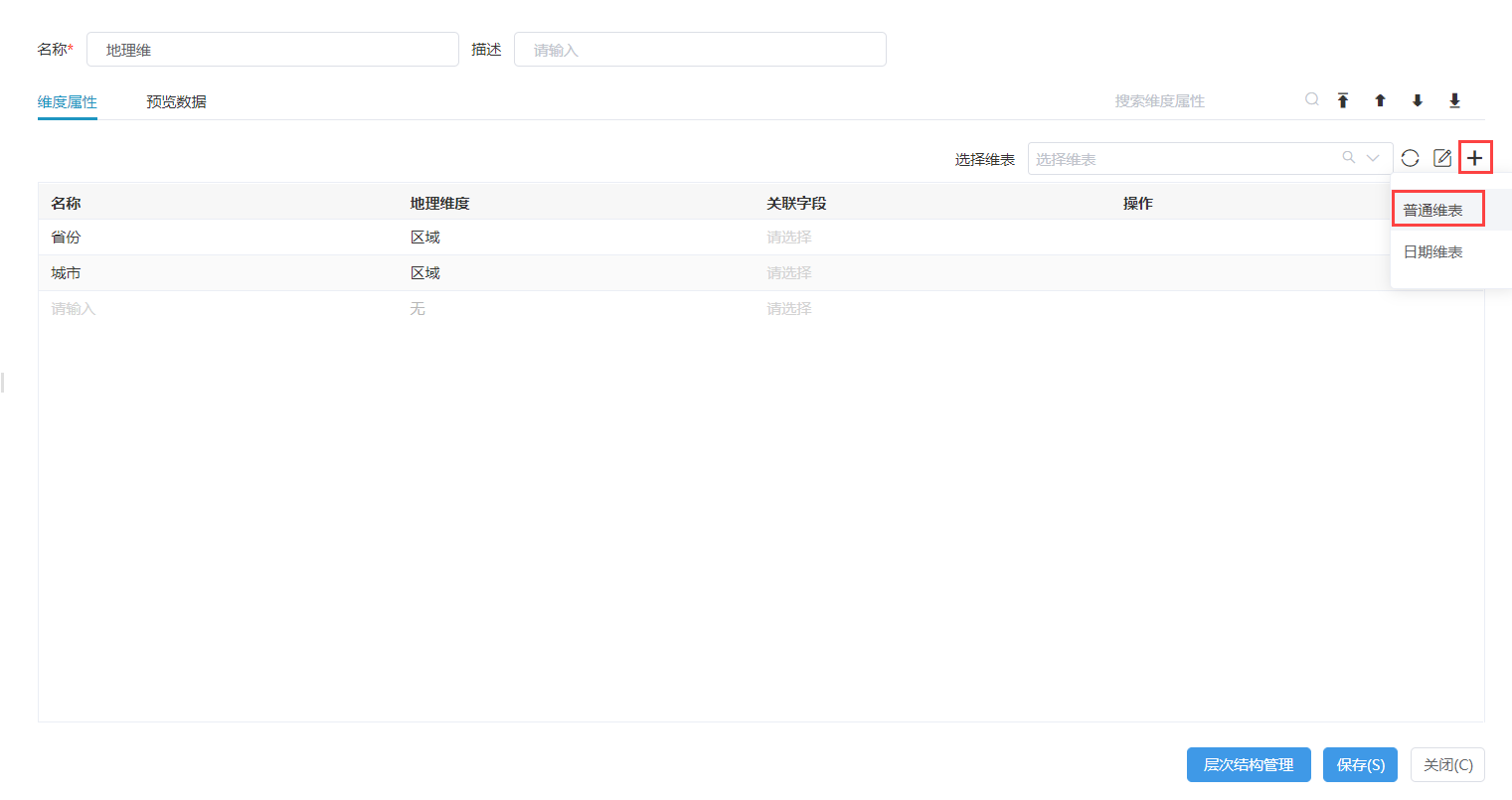The height and width of the screenshot is (800, 1512).
Task: Click the 描述 input field
Action: pyautogui.click(x=700, y=50)
